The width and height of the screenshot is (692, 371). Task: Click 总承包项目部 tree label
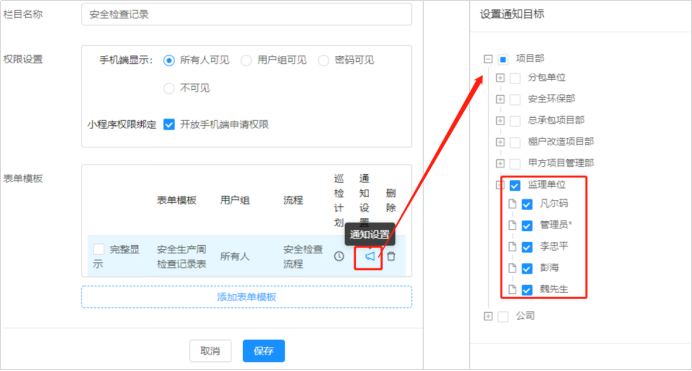[556, 120]
